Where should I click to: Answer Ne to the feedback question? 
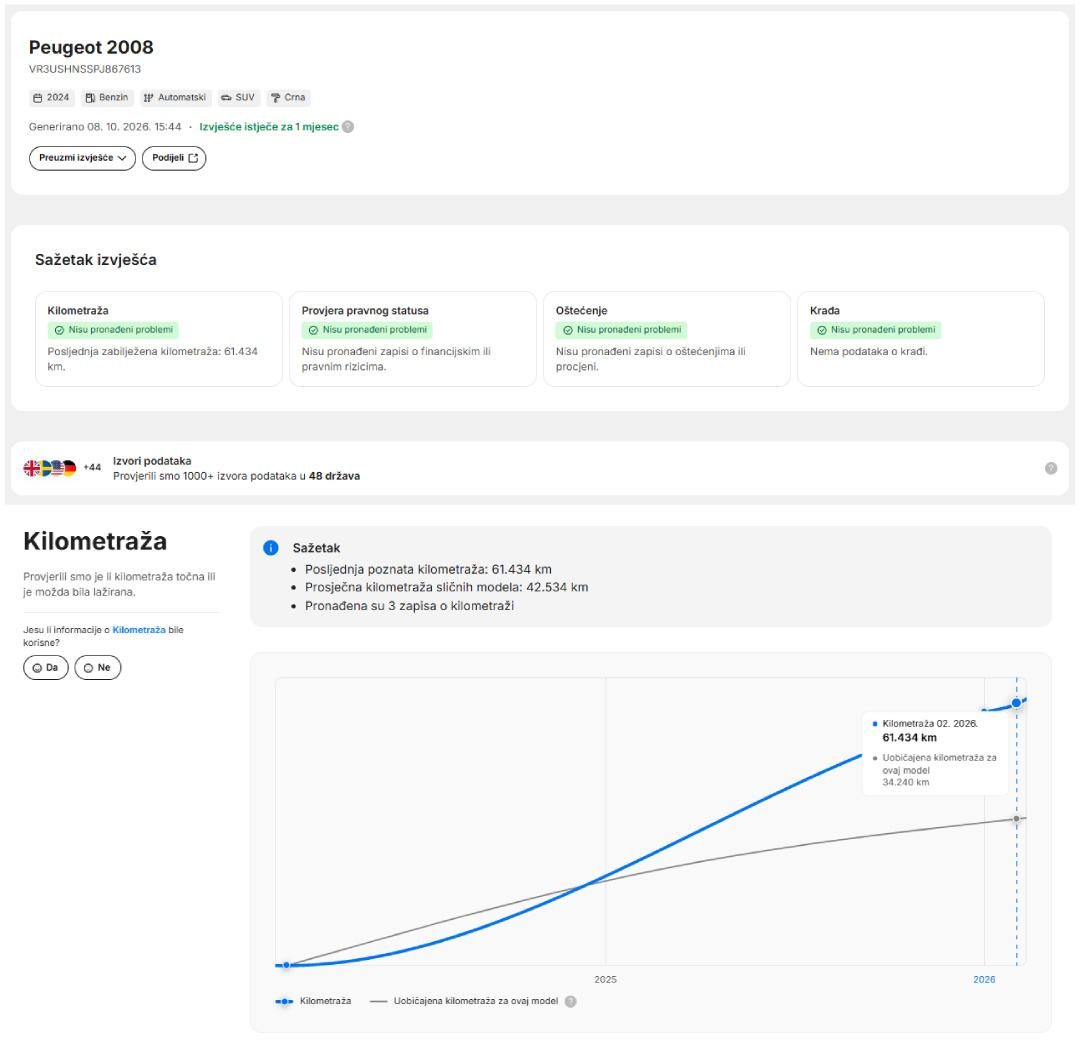coord(98,667)
